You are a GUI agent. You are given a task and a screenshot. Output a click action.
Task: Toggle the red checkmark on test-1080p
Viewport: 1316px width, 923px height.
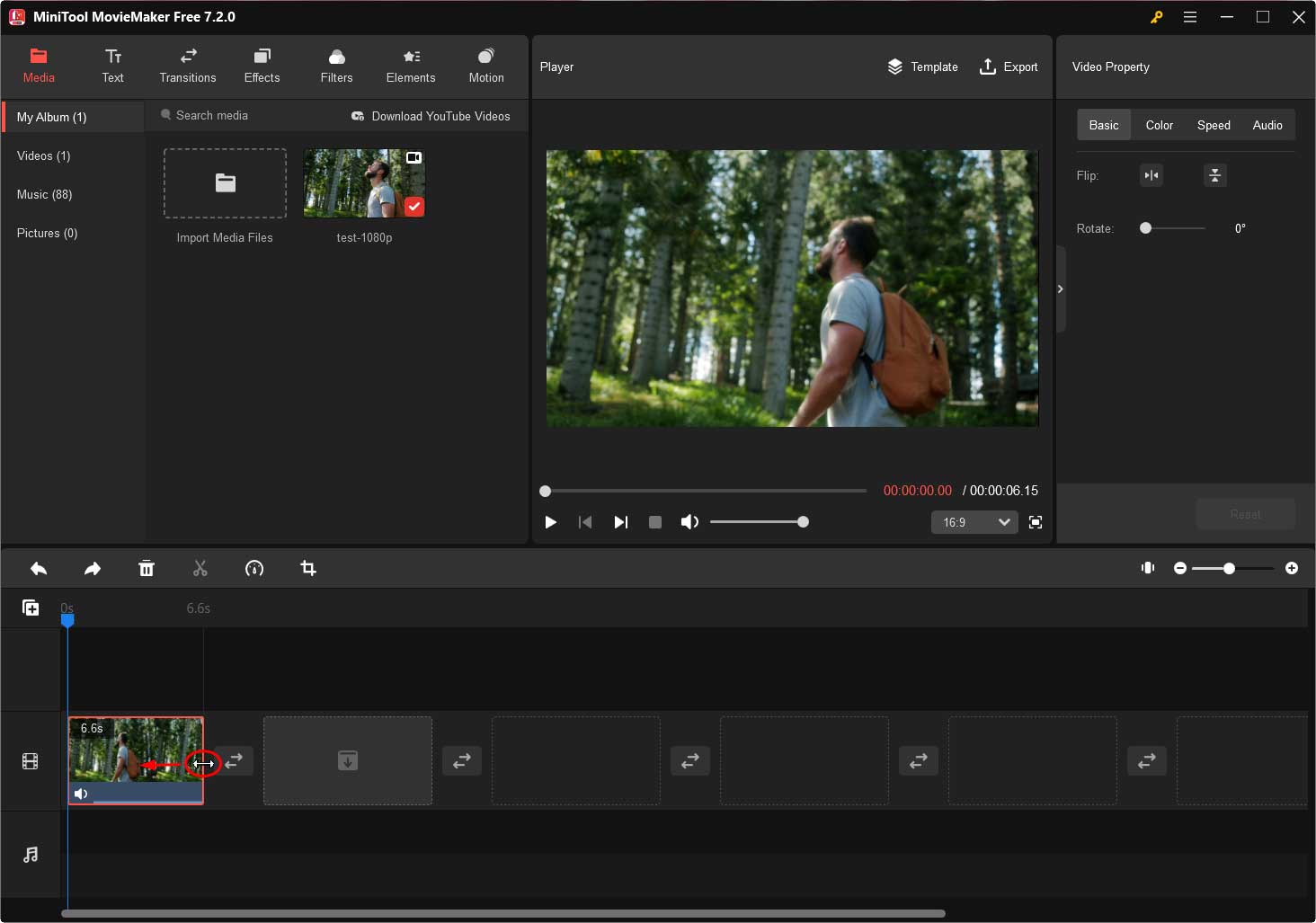point(413,206)
